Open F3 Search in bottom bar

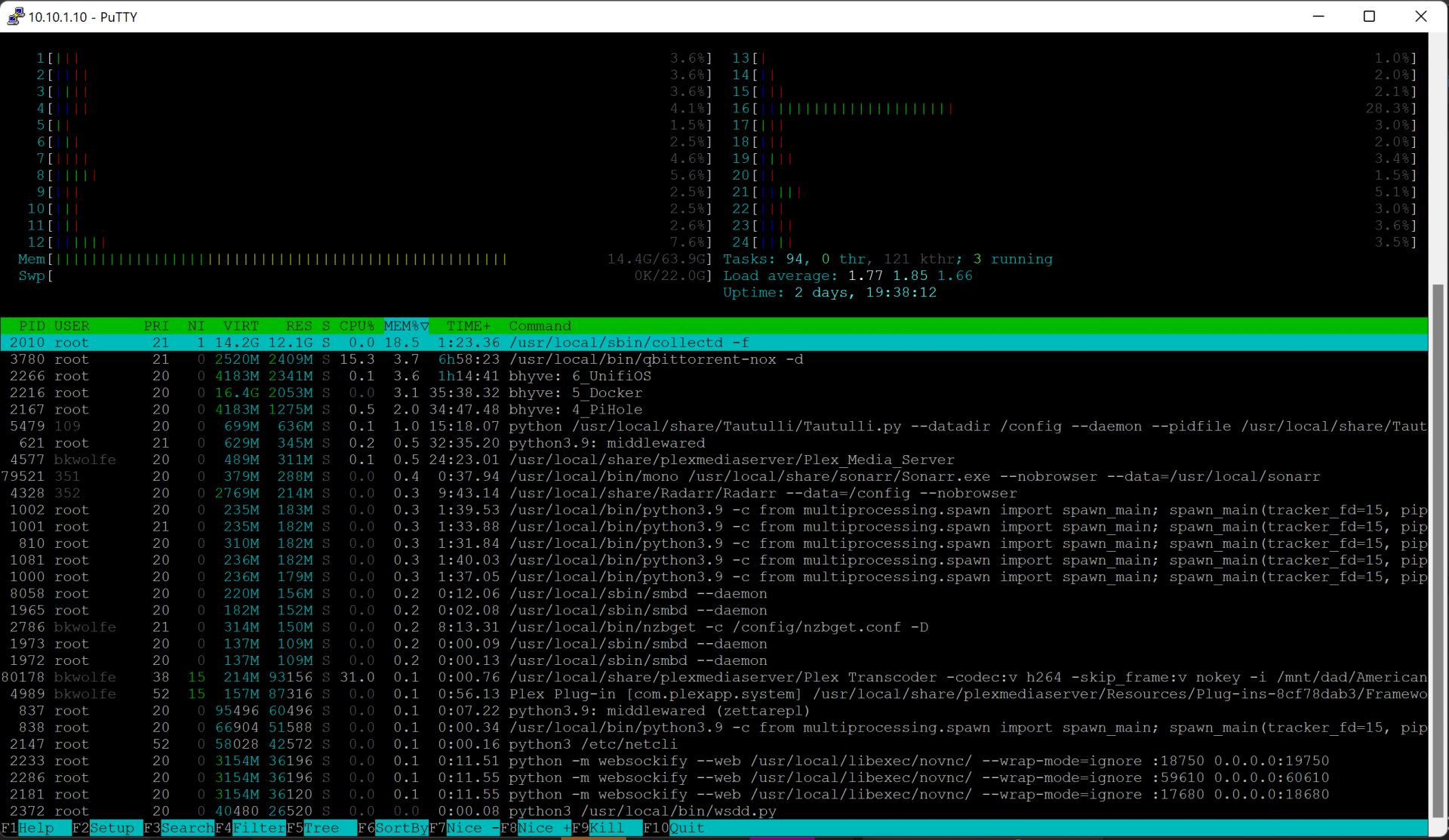pos(179,828)
